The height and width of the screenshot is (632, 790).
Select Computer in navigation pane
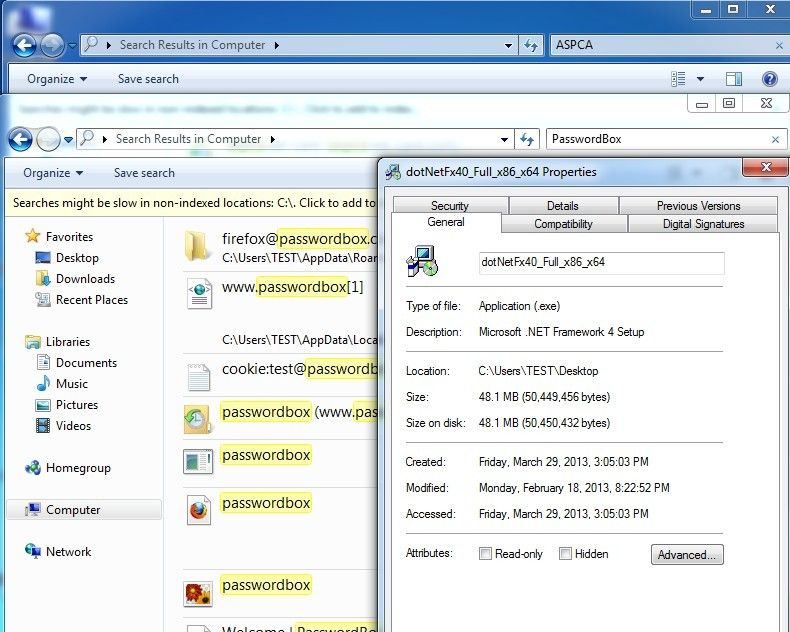coord(84,510)
